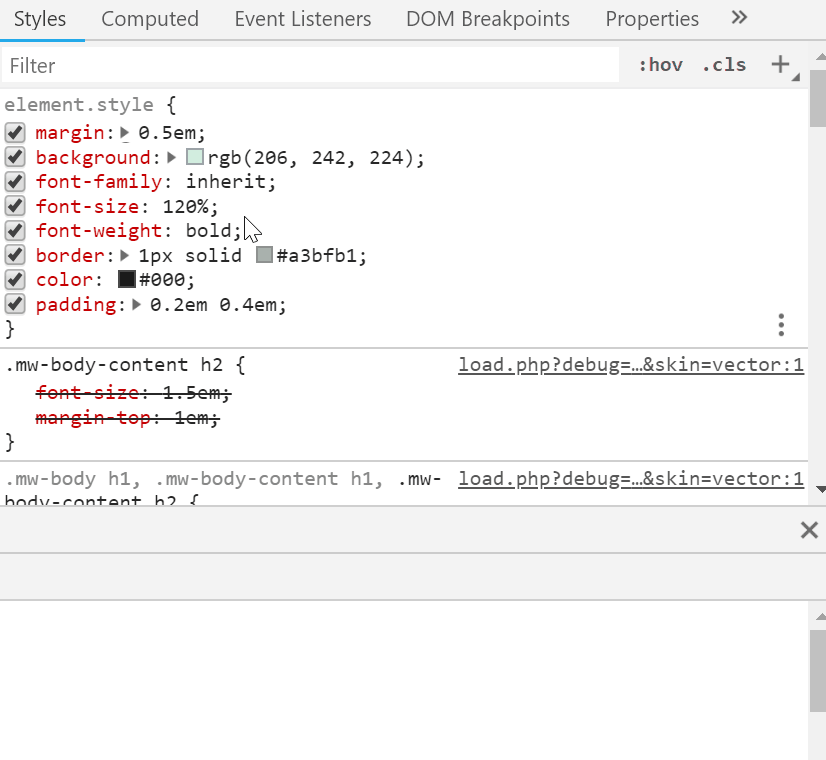The image size is (826, 760).
Task: Open load.php link for .mw-body-content h2
Action: click(630, 365)
